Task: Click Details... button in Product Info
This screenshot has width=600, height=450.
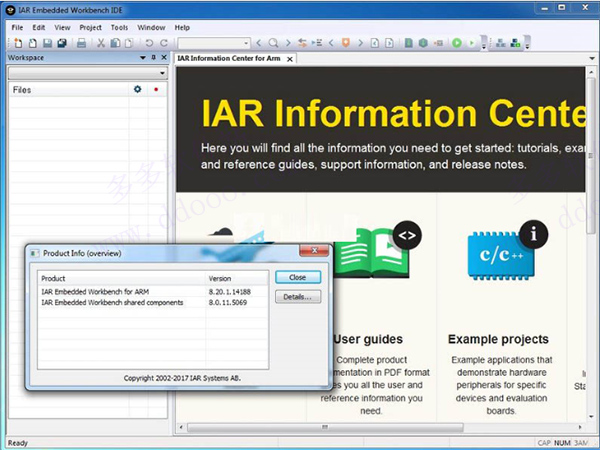Action: click(298, 297)
